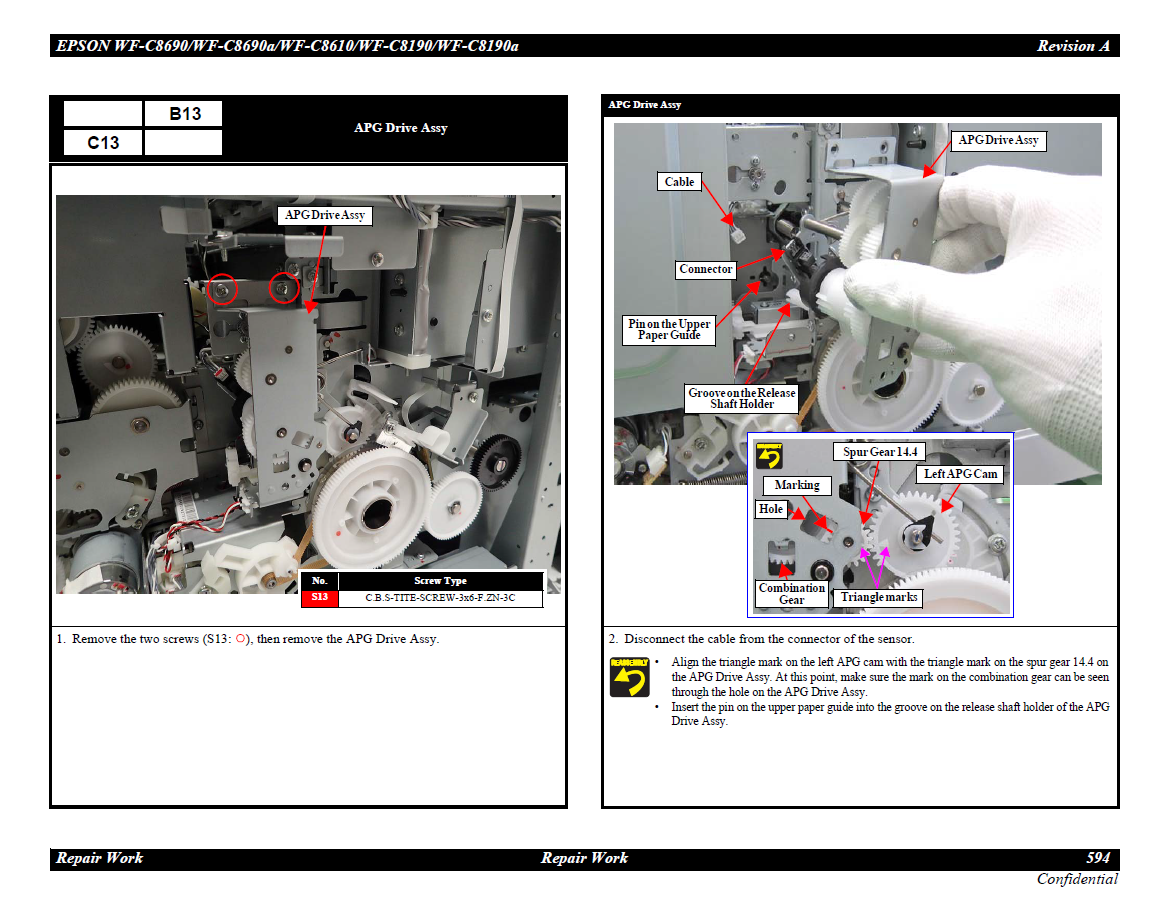
Task: Click the 'Spur Gear 14.4' label
Action: click(879, 452)
